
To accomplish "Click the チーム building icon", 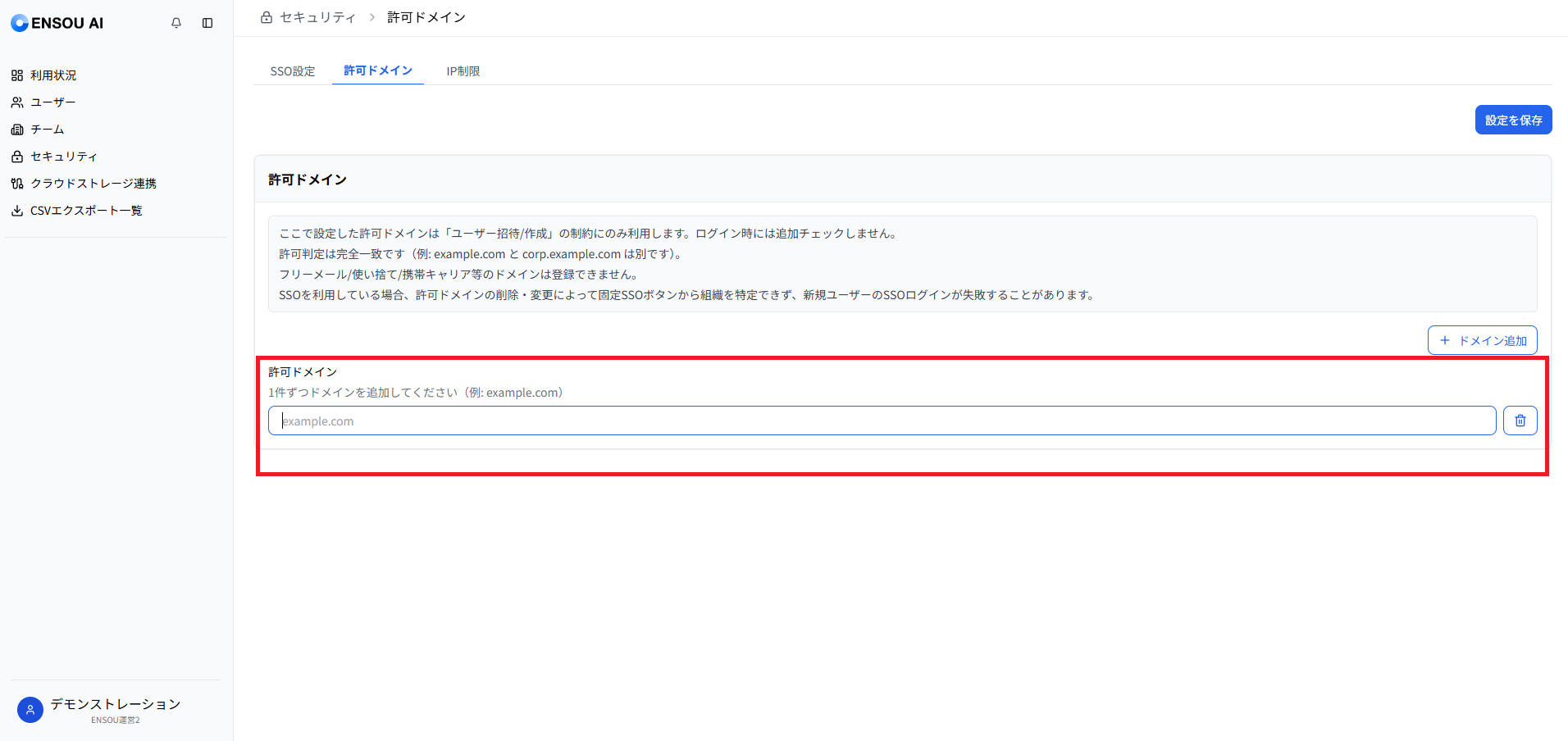I will tap(17, 130).
